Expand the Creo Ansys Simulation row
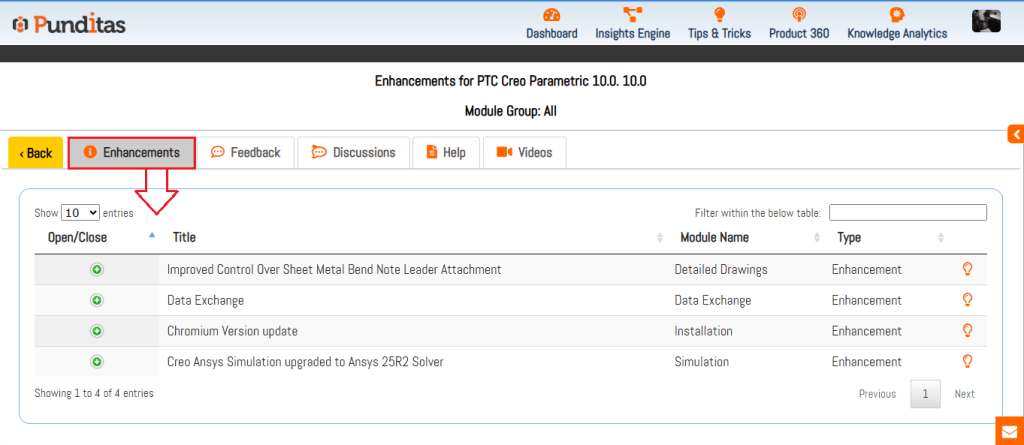 point(97,362)
